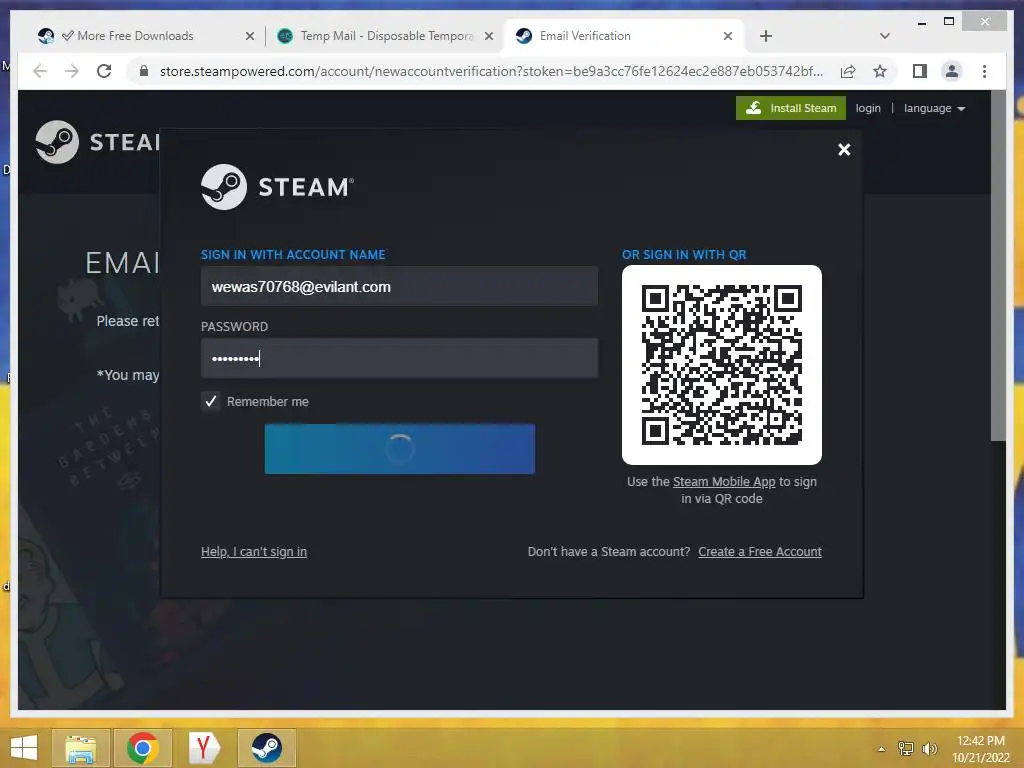This screenshot has width=1024, height=768.
Task: Close the Email Verification tab
Action: (x=728, y=37)
